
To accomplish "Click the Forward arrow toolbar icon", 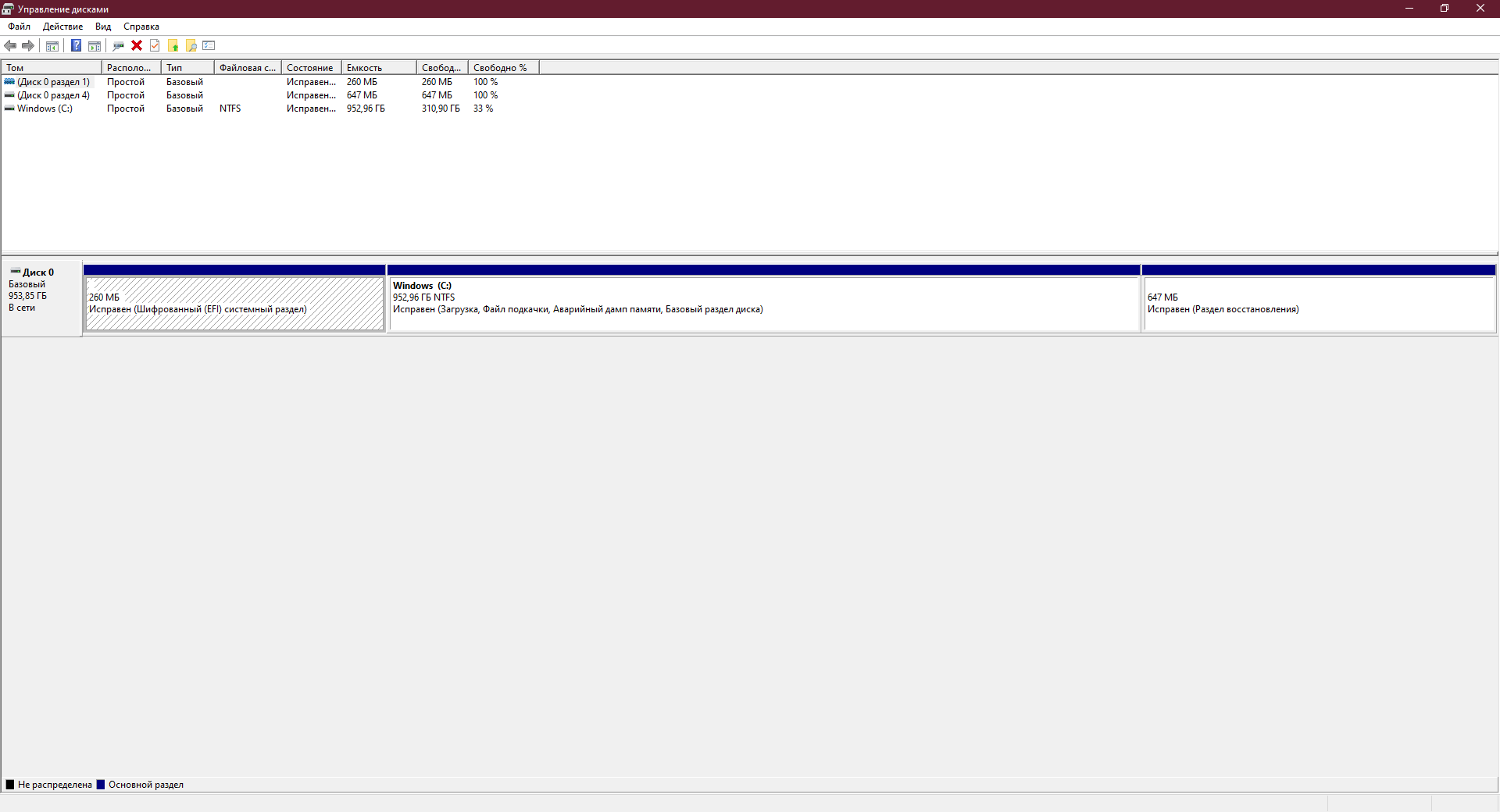I will (28, 45).
